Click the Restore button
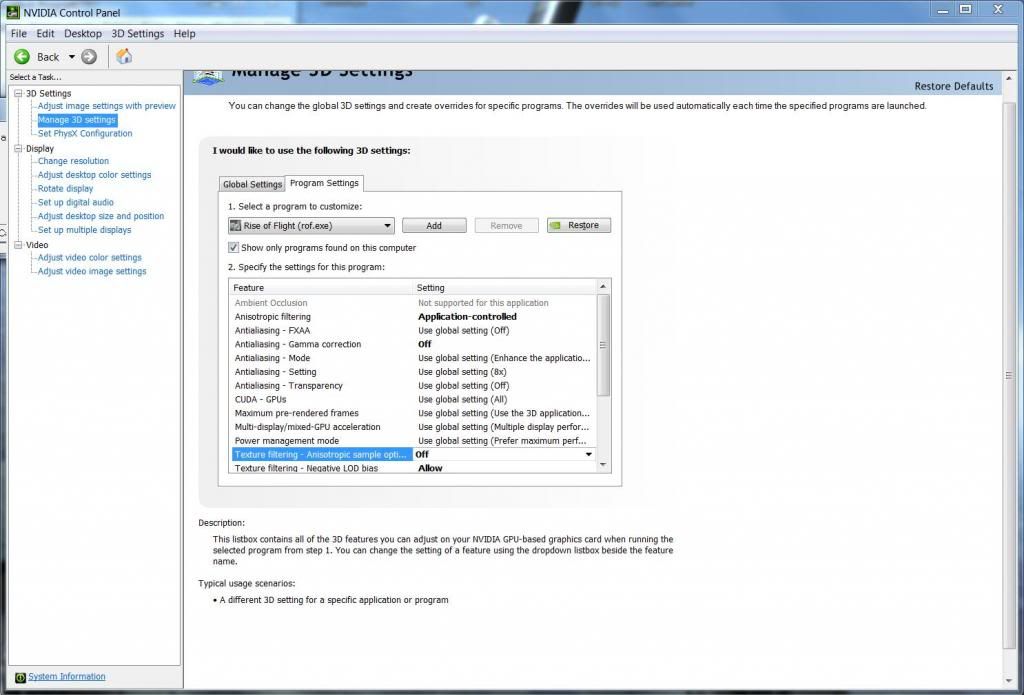1024x695 pixels. [579, 225]
